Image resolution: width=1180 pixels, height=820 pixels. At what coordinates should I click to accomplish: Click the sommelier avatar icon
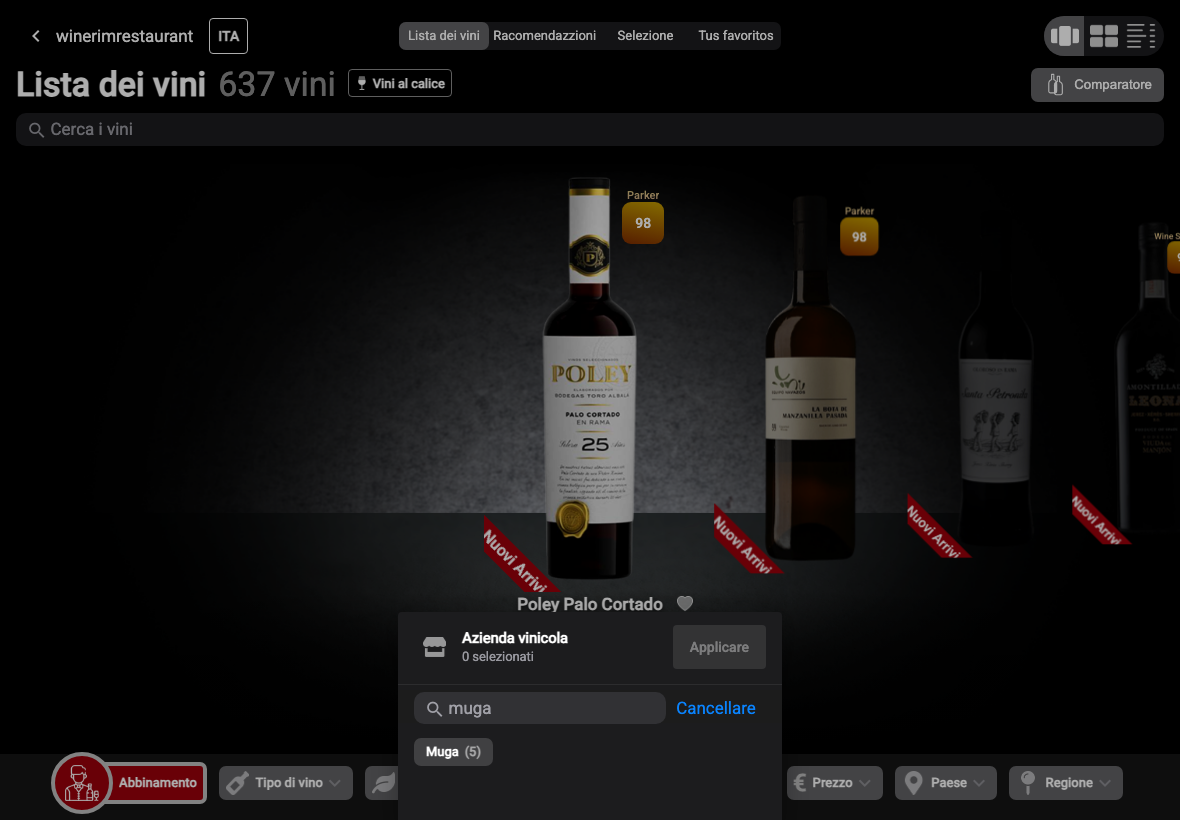(81, 783)
